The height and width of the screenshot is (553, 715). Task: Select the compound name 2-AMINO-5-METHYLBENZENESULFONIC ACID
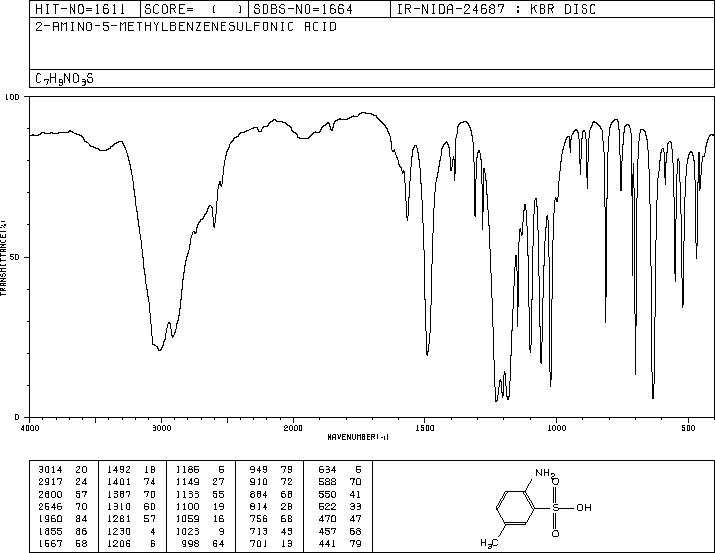tap(186, 27)
